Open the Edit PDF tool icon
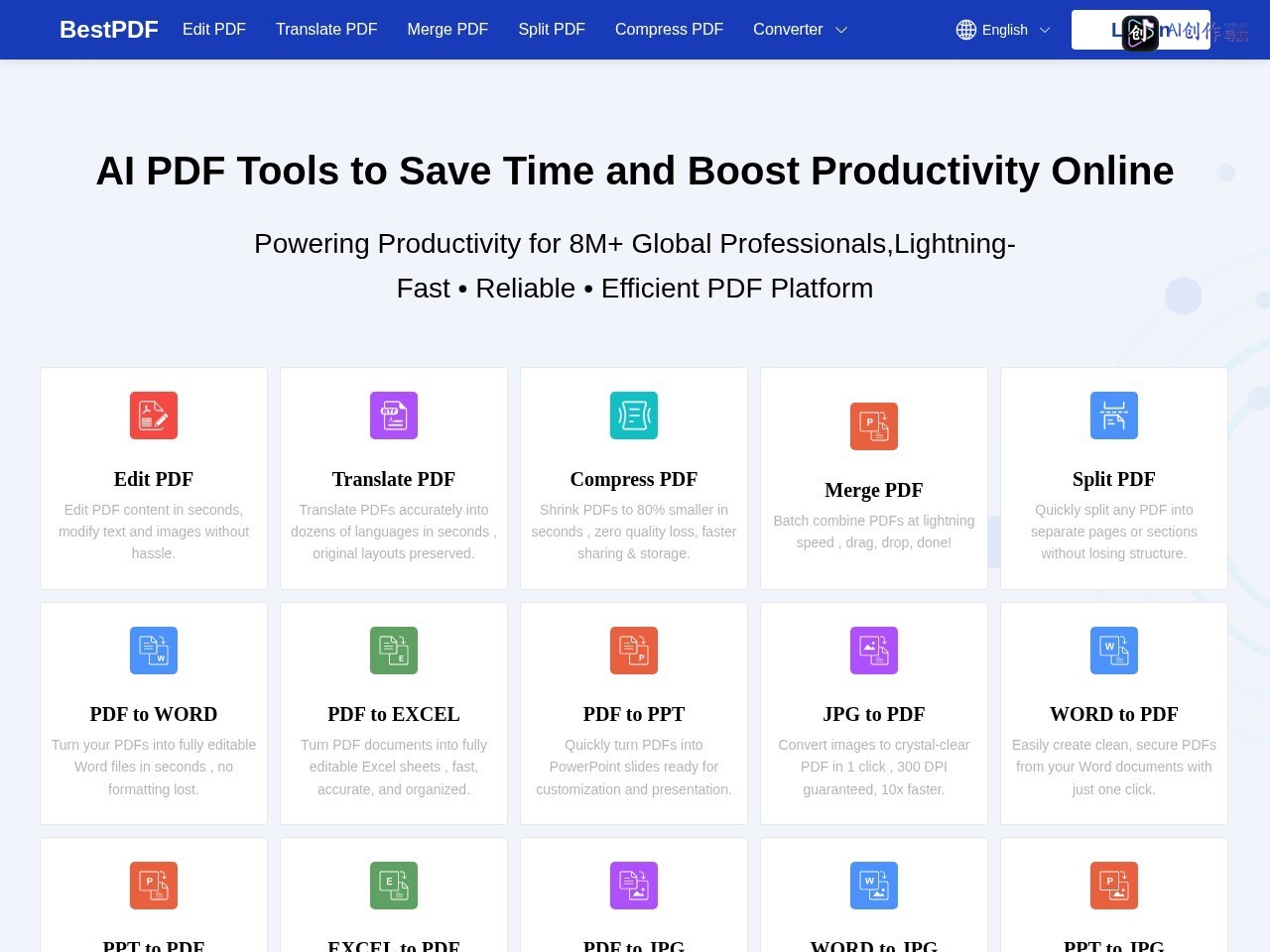 pos(154,416)
